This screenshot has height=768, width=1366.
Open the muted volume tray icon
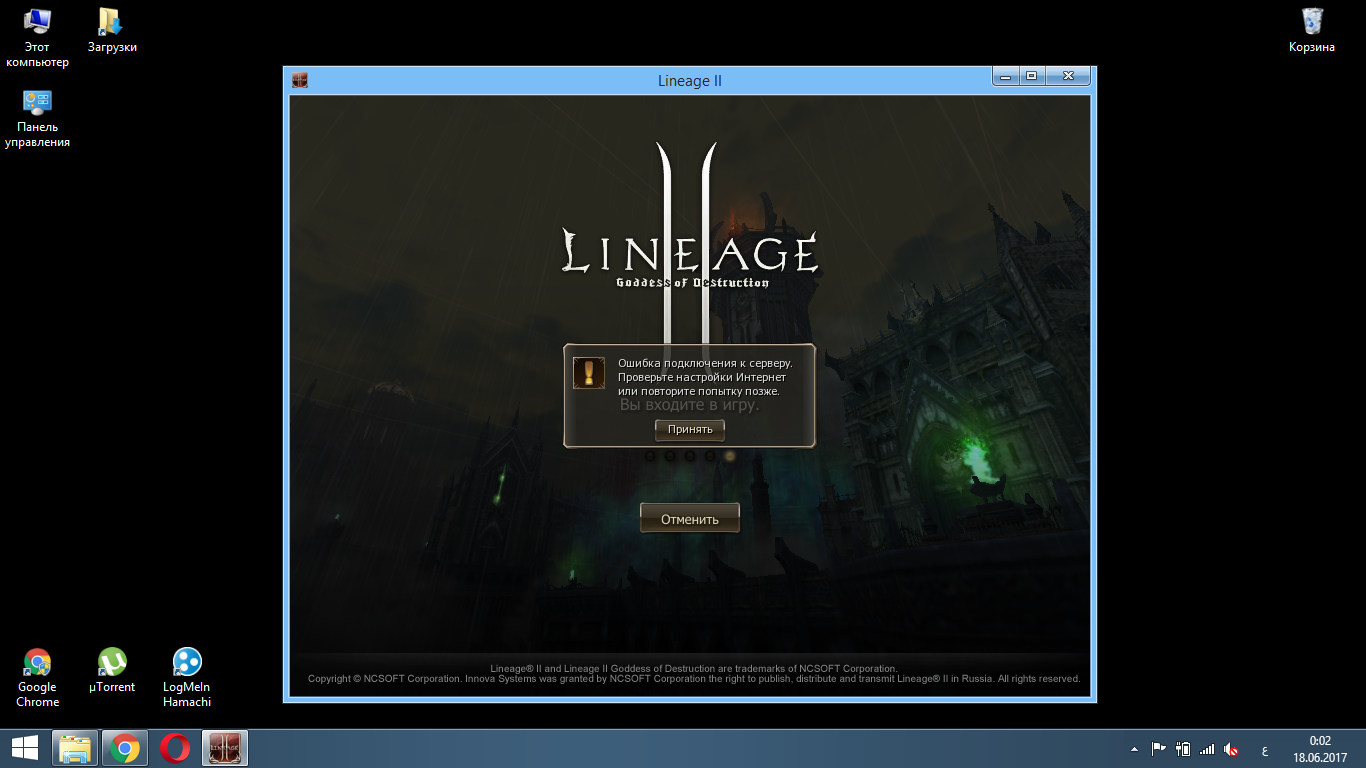pos(1232,748)
